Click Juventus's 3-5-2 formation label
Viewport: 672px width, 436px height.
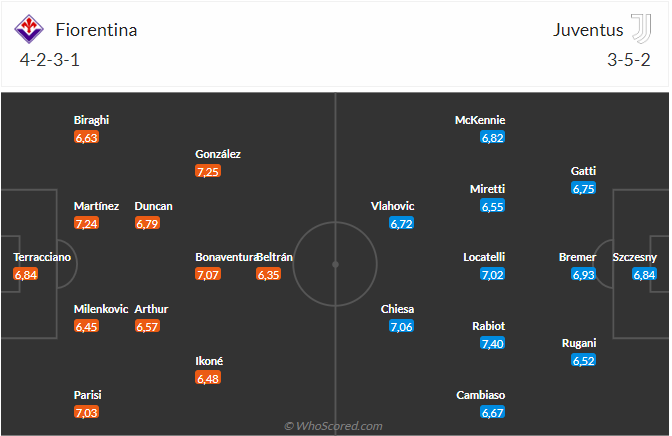[x=630, y=59]
